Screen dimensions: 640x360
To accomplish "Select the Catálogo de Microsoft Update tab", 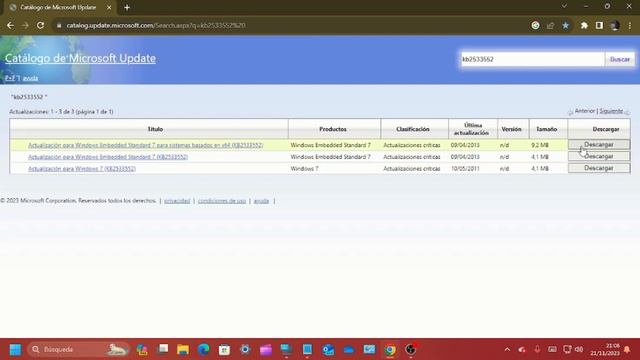I will pos(58,7).
